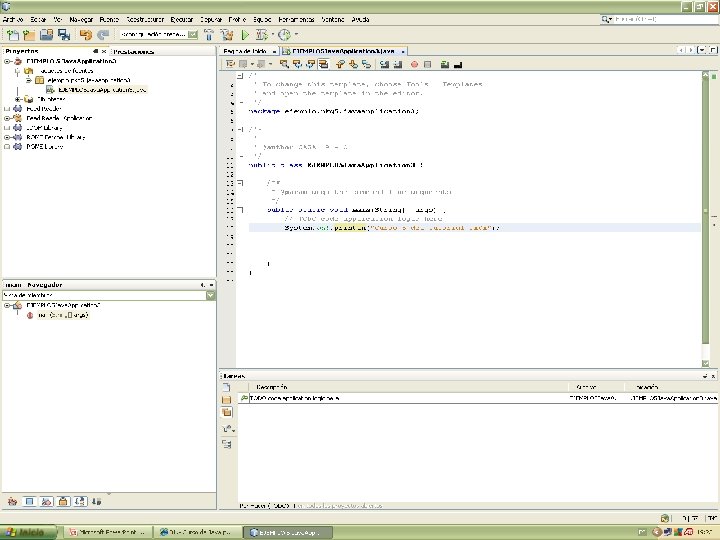Click the Save All toolbar icon
Image resolution: width=720 pixels, height=540 pixels.
click(x=63, y=35)
